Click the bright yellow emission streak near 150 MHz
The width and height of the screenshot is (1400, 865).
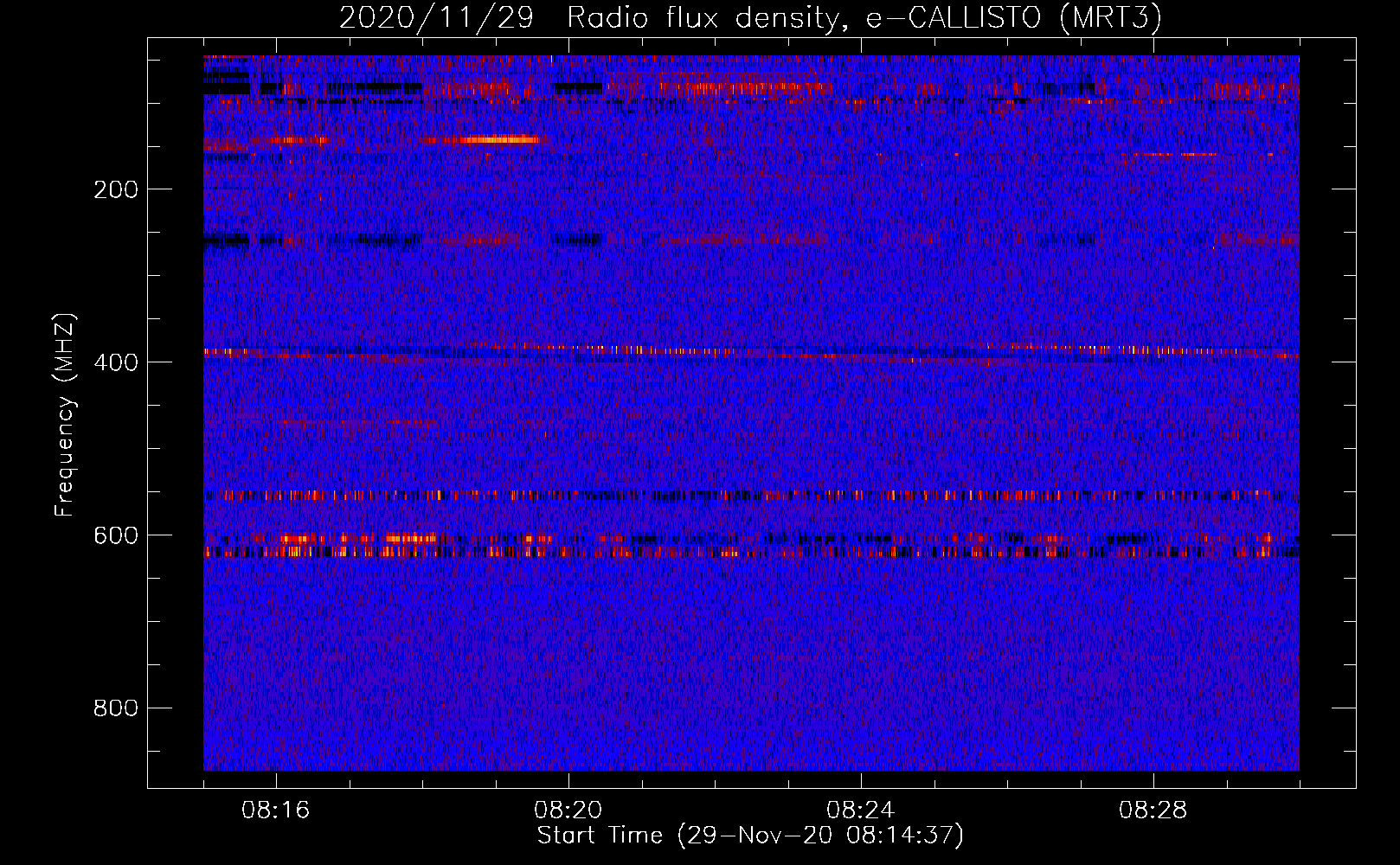point(499,139)
